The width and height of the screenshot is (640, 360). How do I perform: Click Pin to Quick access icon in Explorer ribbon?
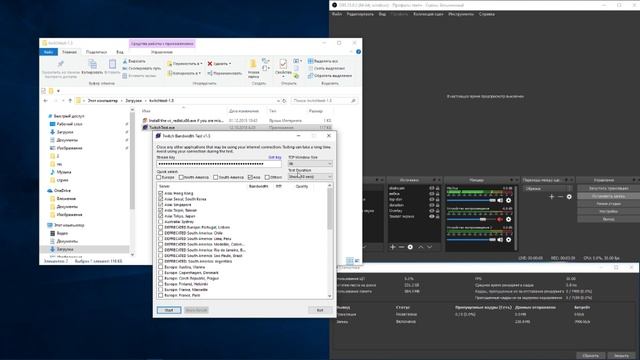(61, 64)
